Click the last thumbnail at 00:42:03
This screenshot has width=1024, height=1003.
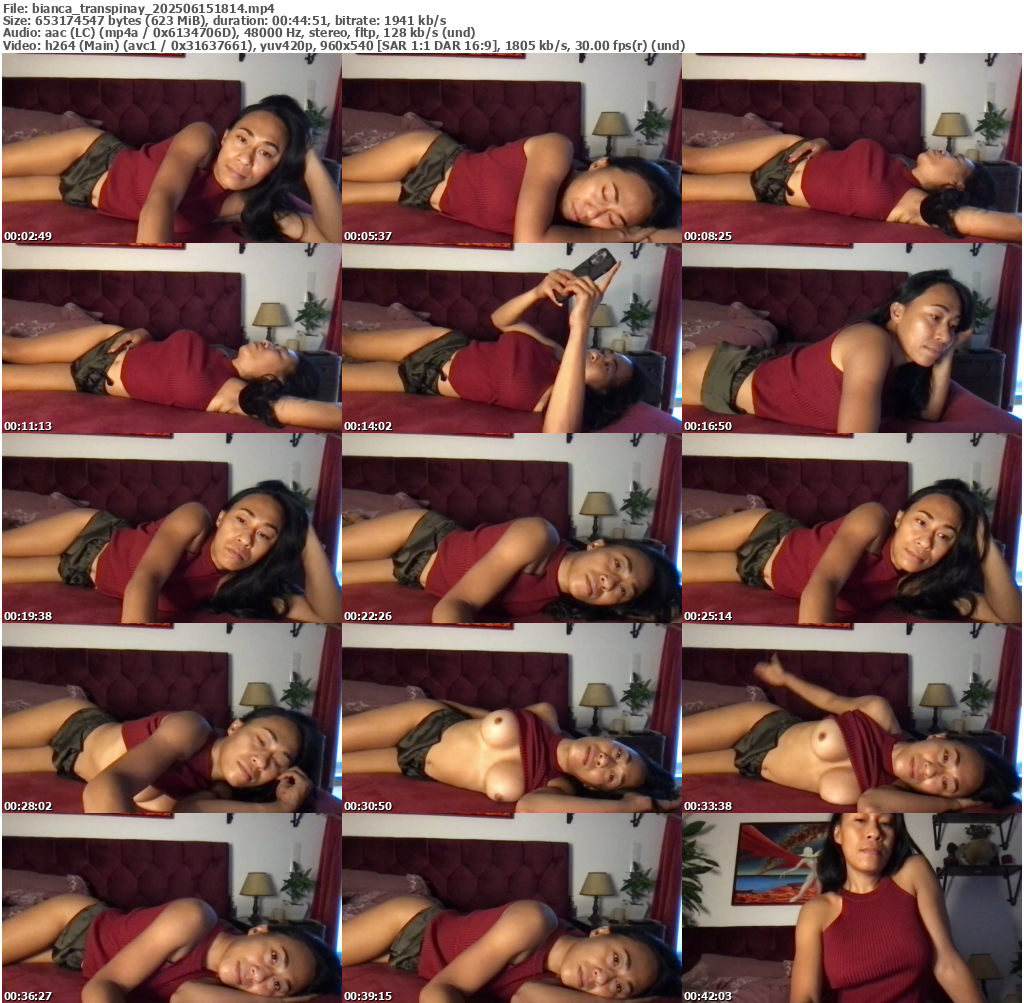[851, 908]
